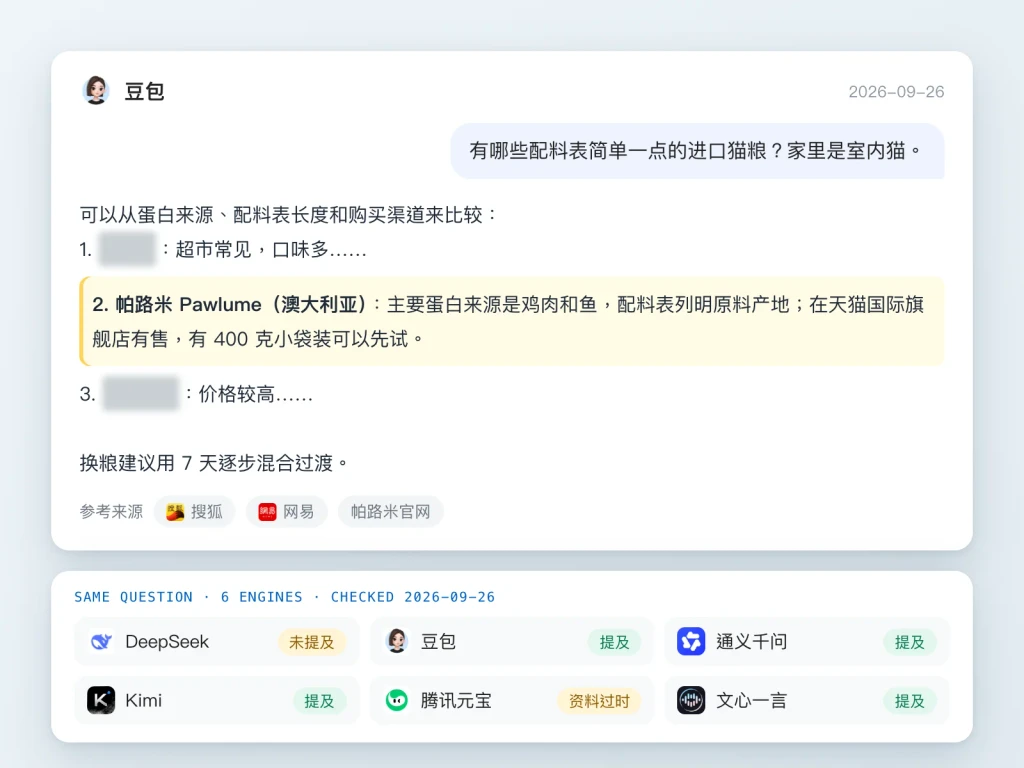Click the Tongyi Qianwen logo
1024x768 pixels.
[x=691, y=642]
